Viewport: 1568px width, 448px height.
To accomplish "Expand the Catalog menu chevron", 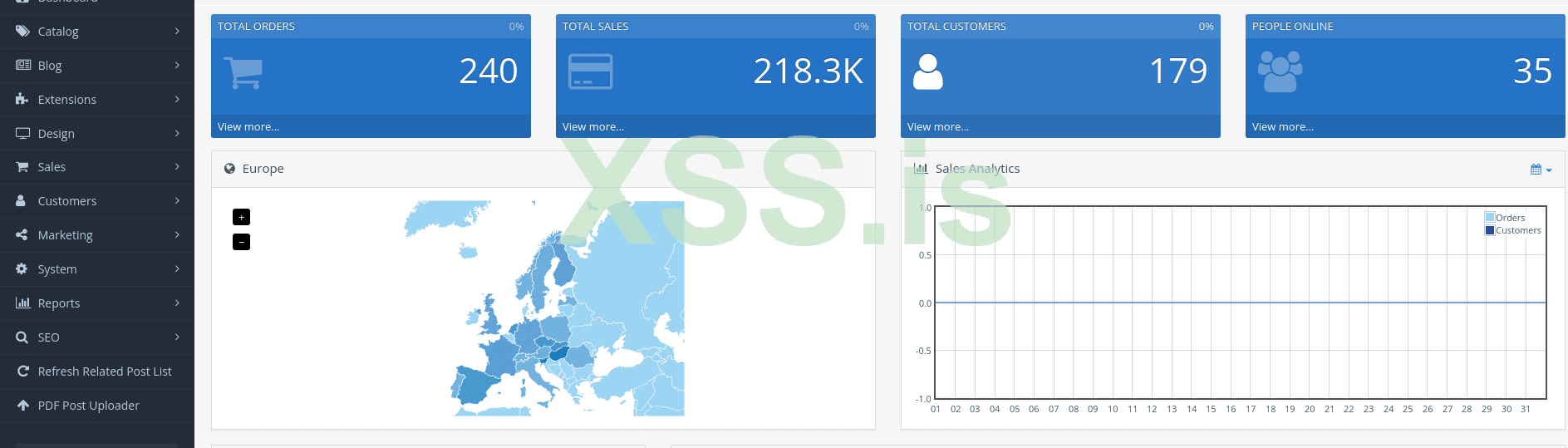I will point(177,32).
